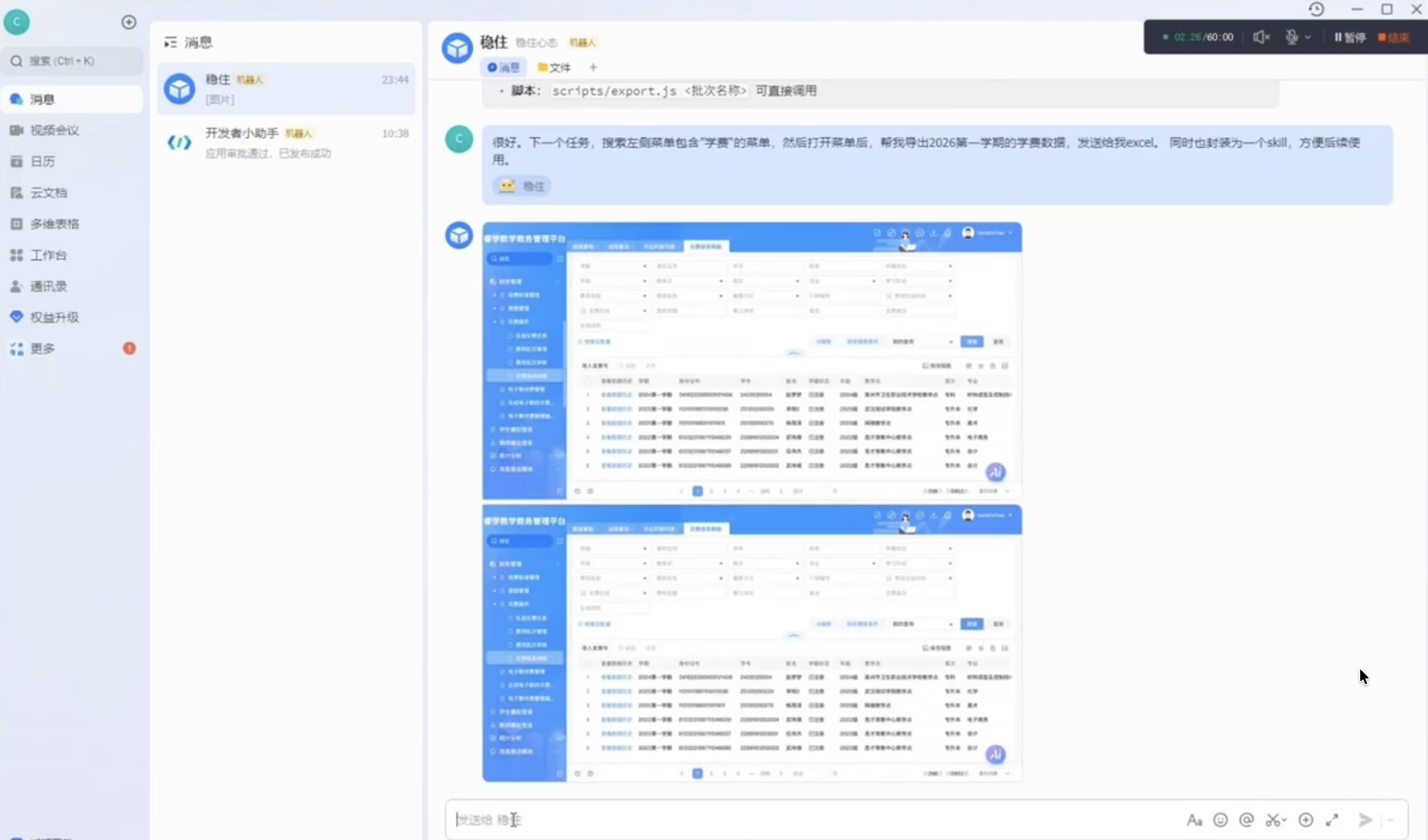Toggle the microphone in recording bar

tap(1291, 37)
